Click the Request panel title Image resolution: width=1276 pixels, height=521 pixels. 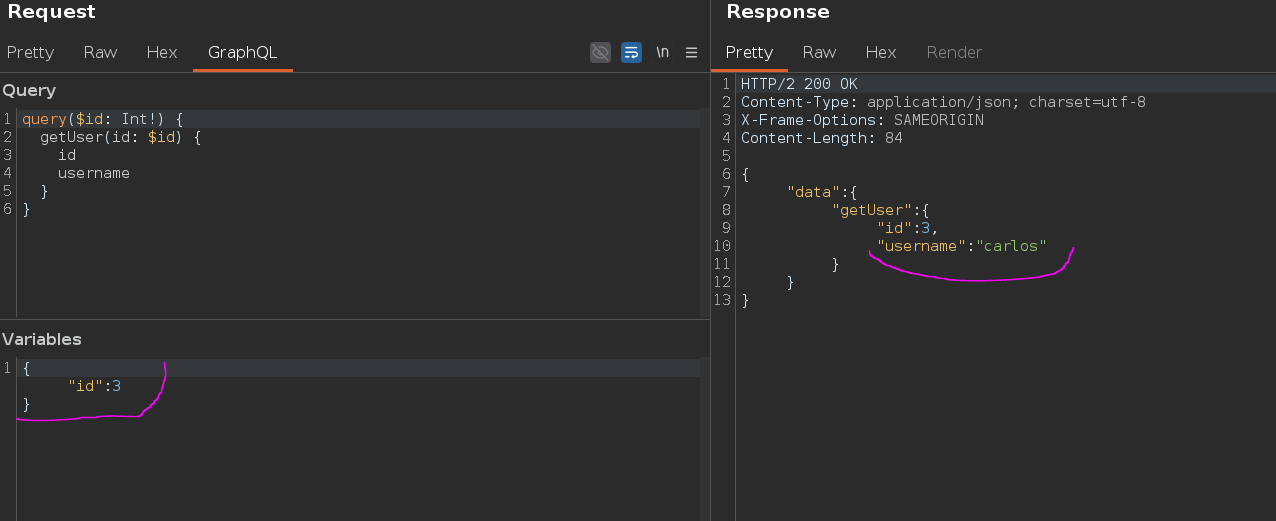click(52, 12)
